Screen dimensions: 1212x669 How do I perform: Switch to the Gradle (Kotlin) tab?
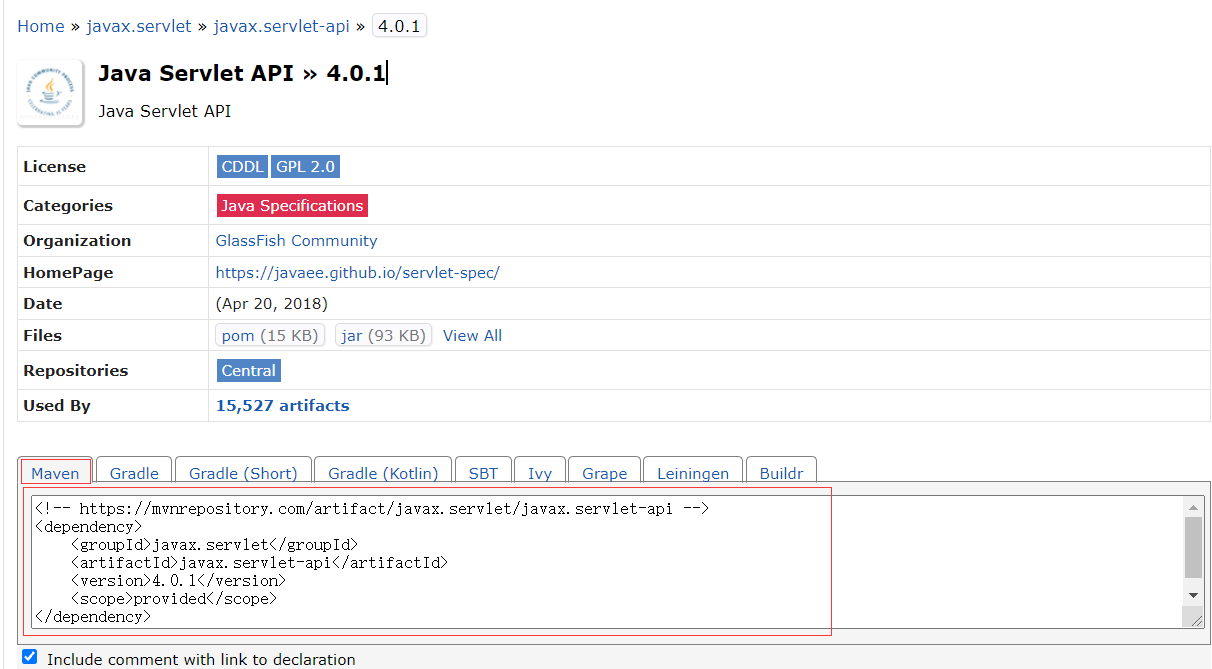click(383, 472)
